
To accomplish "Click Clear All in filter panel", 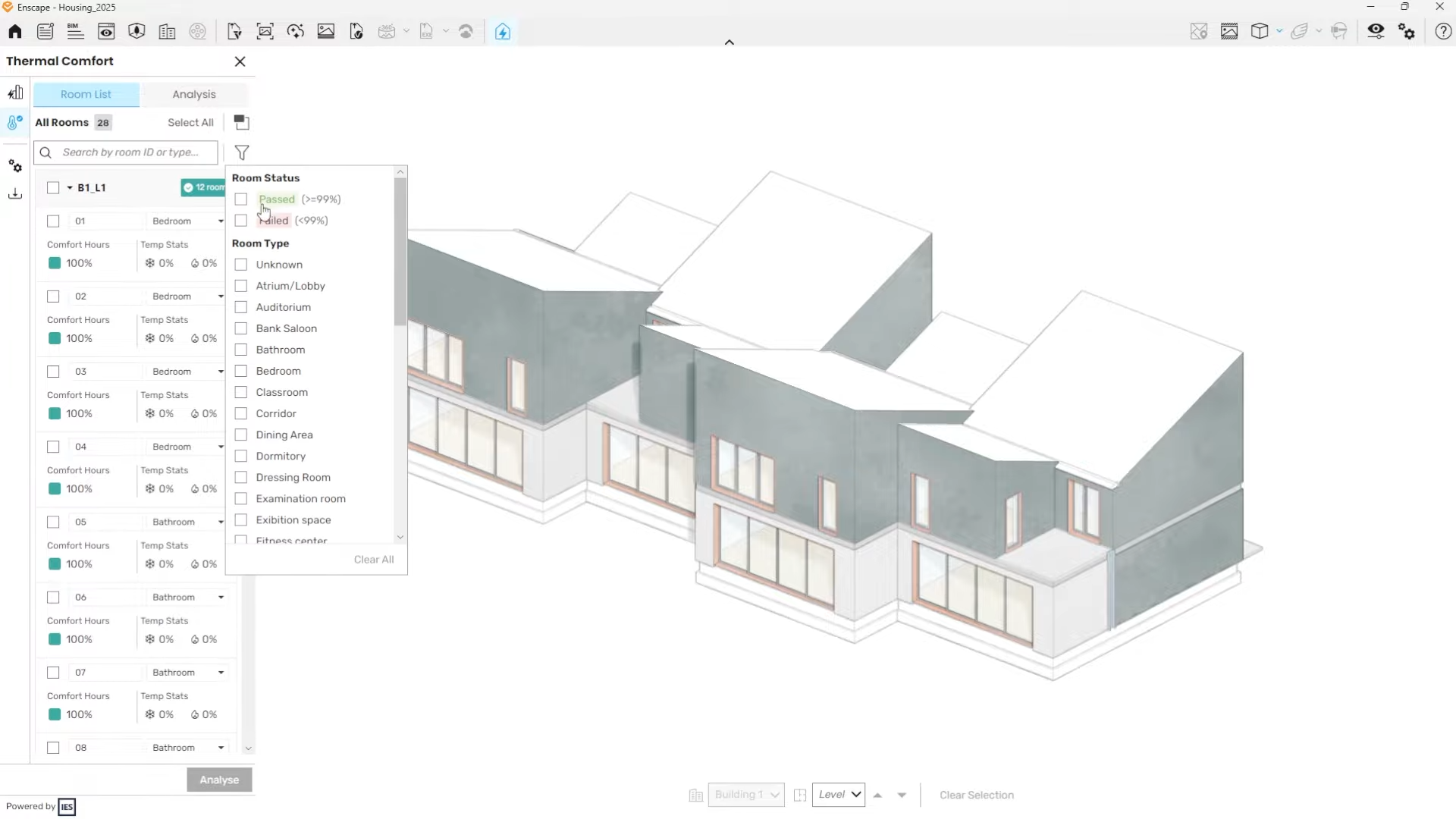I will tap(374, 560).
